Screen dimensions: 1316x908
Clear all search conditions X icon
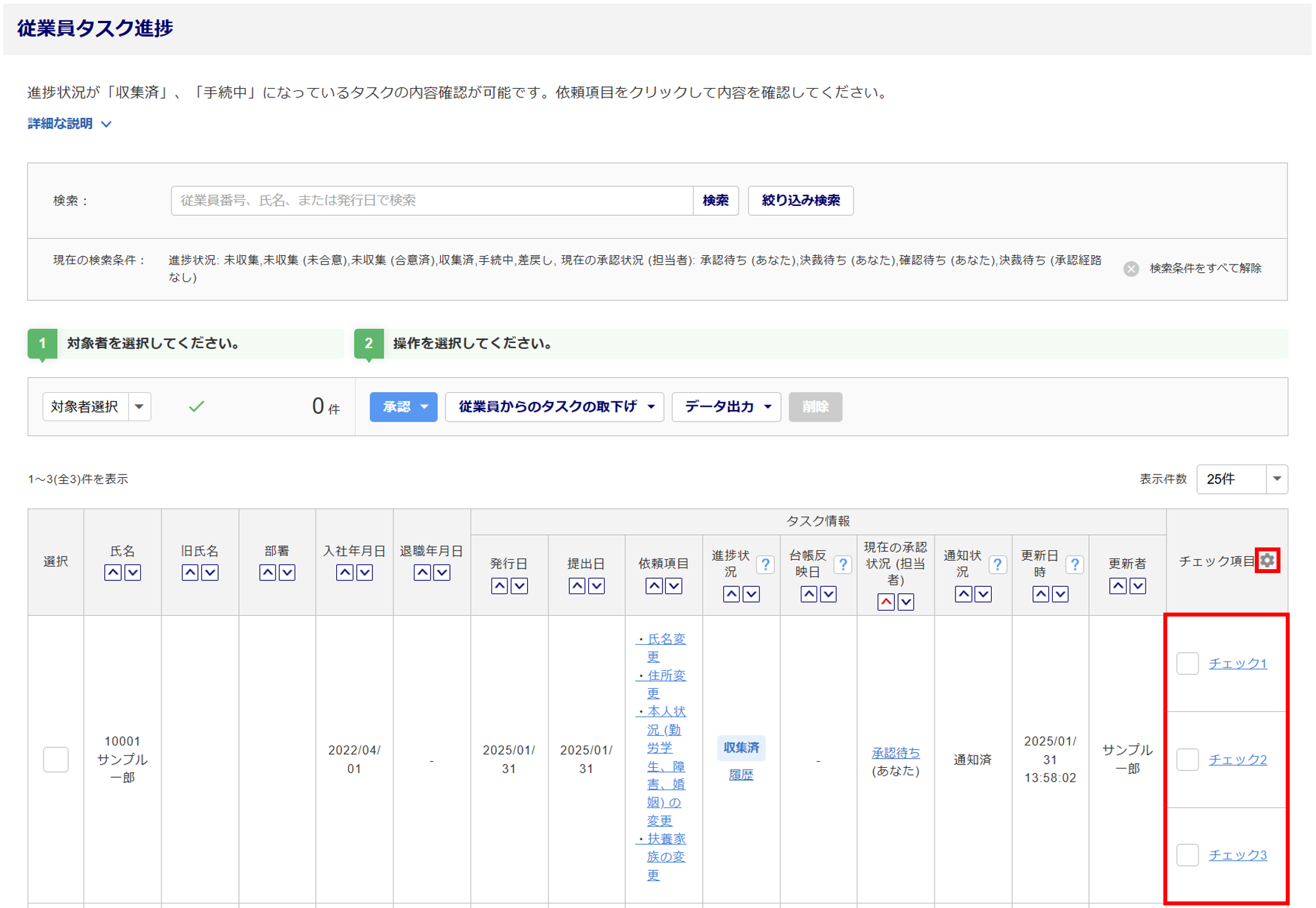[x=1131, y=268]
